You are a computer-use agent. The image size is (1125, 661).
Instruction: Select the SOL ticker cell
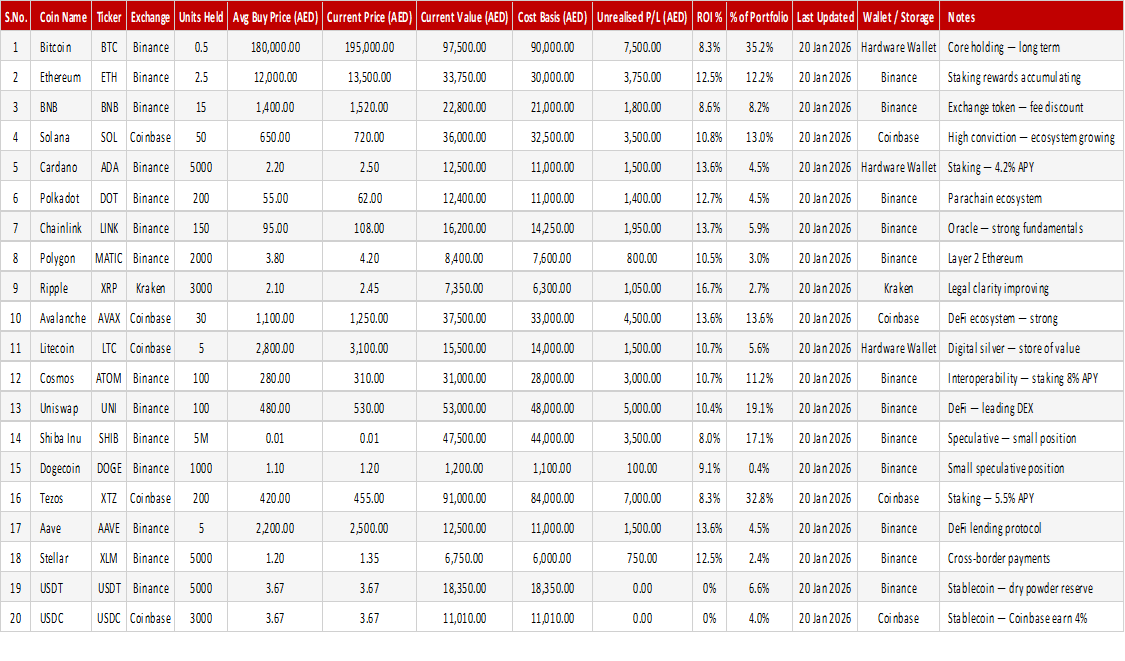pyautogui.click(x=109, y=137)
